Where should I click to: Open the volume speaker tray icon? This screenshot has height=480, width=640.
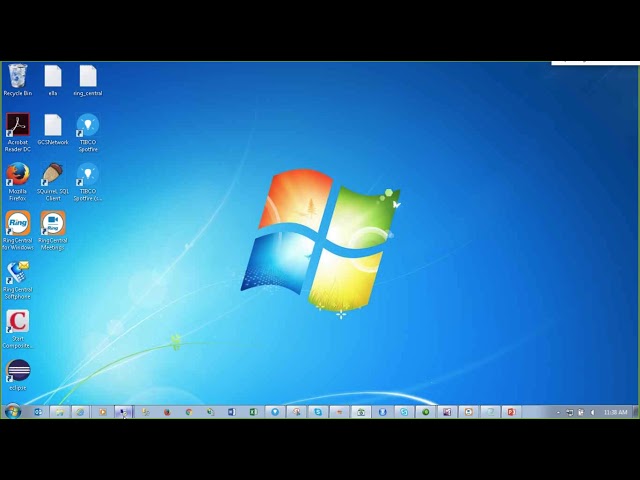(593, 412)
